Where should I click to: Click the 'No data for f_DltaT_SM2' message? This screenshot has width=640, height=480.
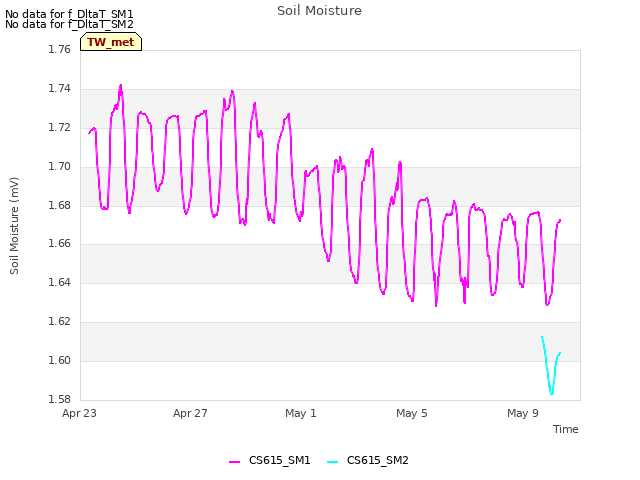(69, 24)
